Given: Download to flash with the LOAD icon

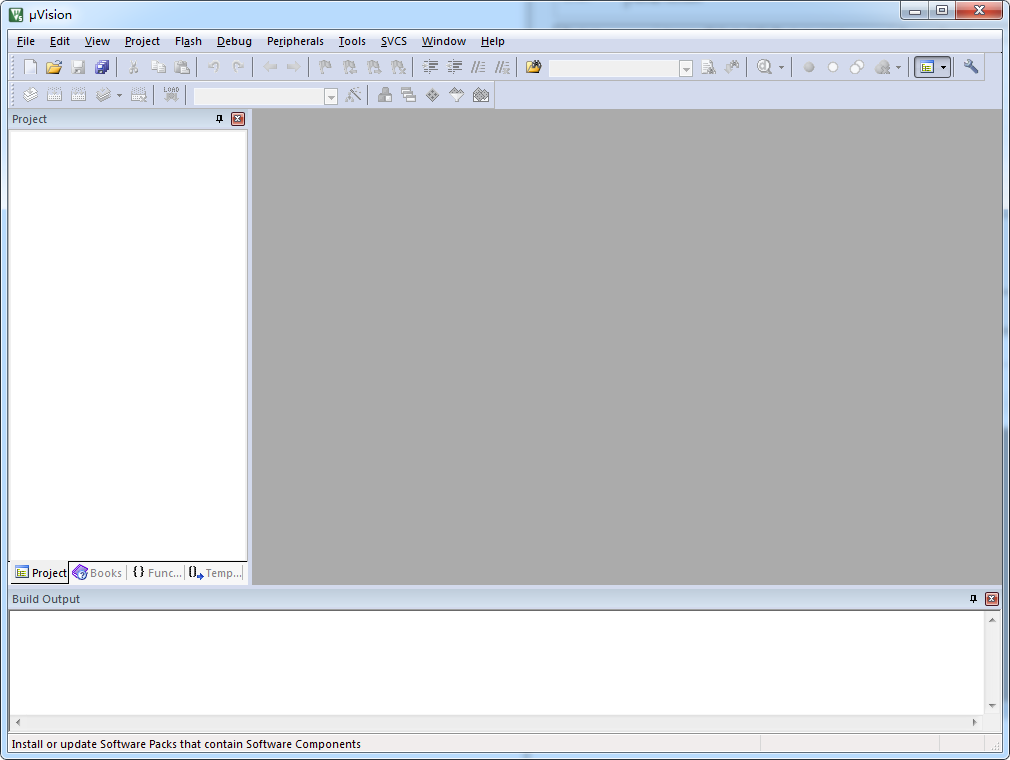Looking at the screenshot, I should (x=171, y=95).
